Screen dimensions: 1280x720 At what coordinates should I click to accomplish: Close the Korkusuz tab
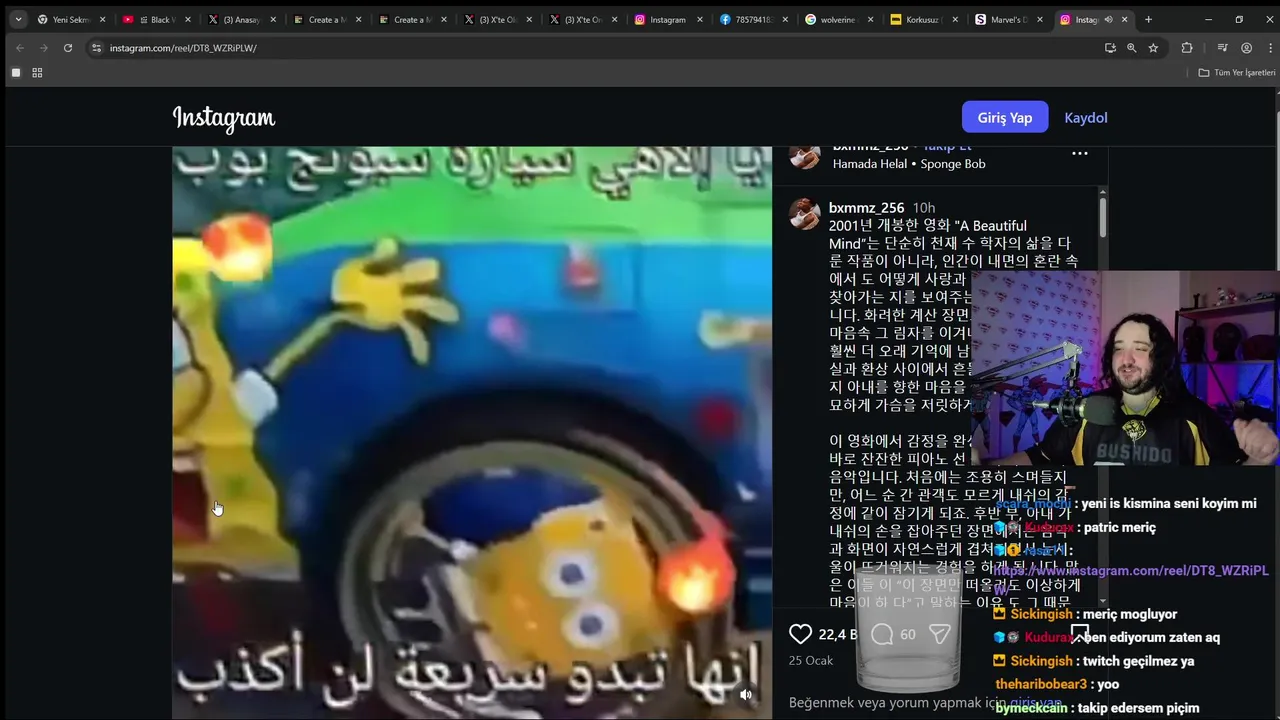[x=955, y=19]
